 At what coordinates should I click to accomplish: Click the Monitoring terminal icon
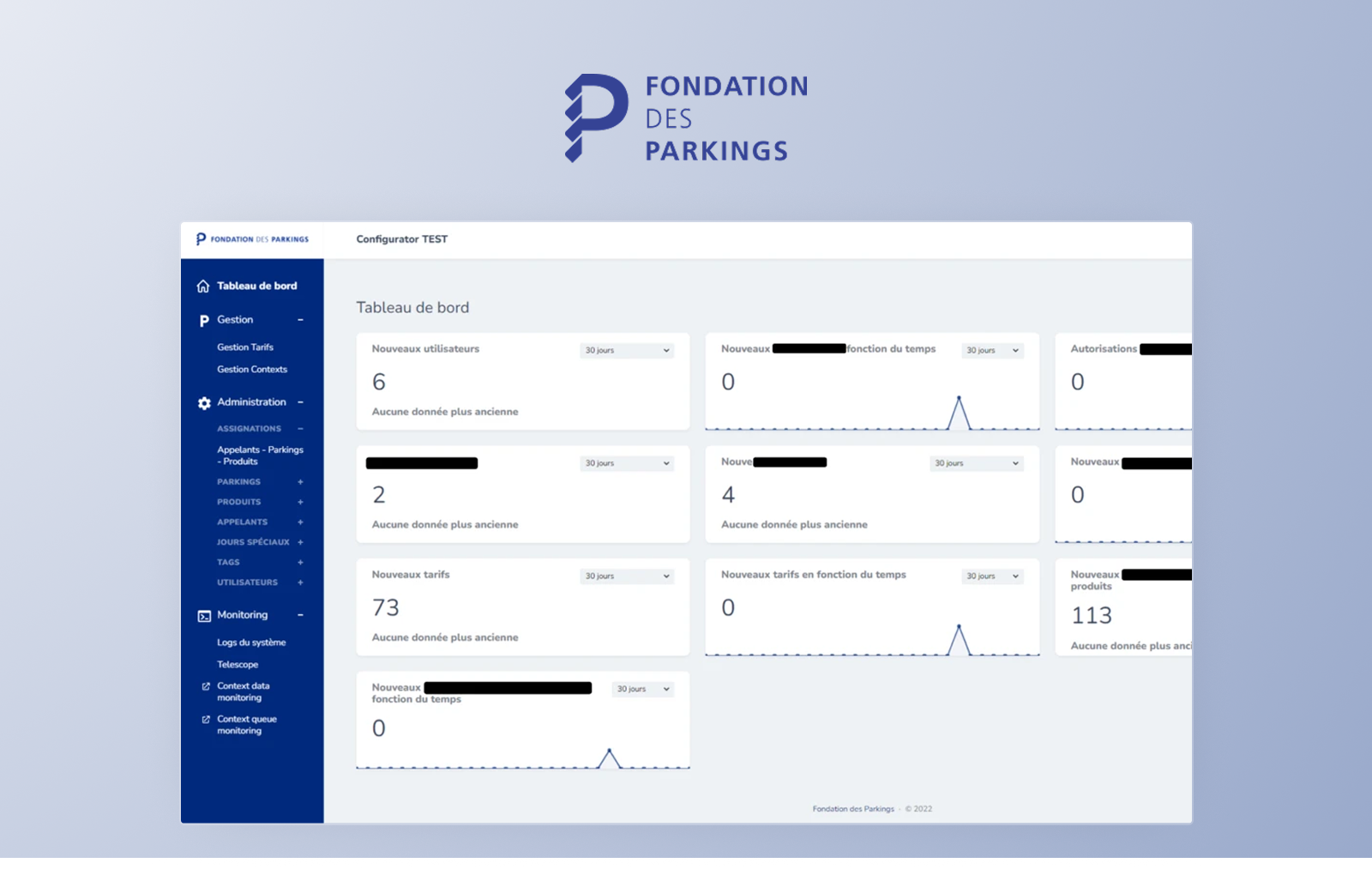[204, 616]
